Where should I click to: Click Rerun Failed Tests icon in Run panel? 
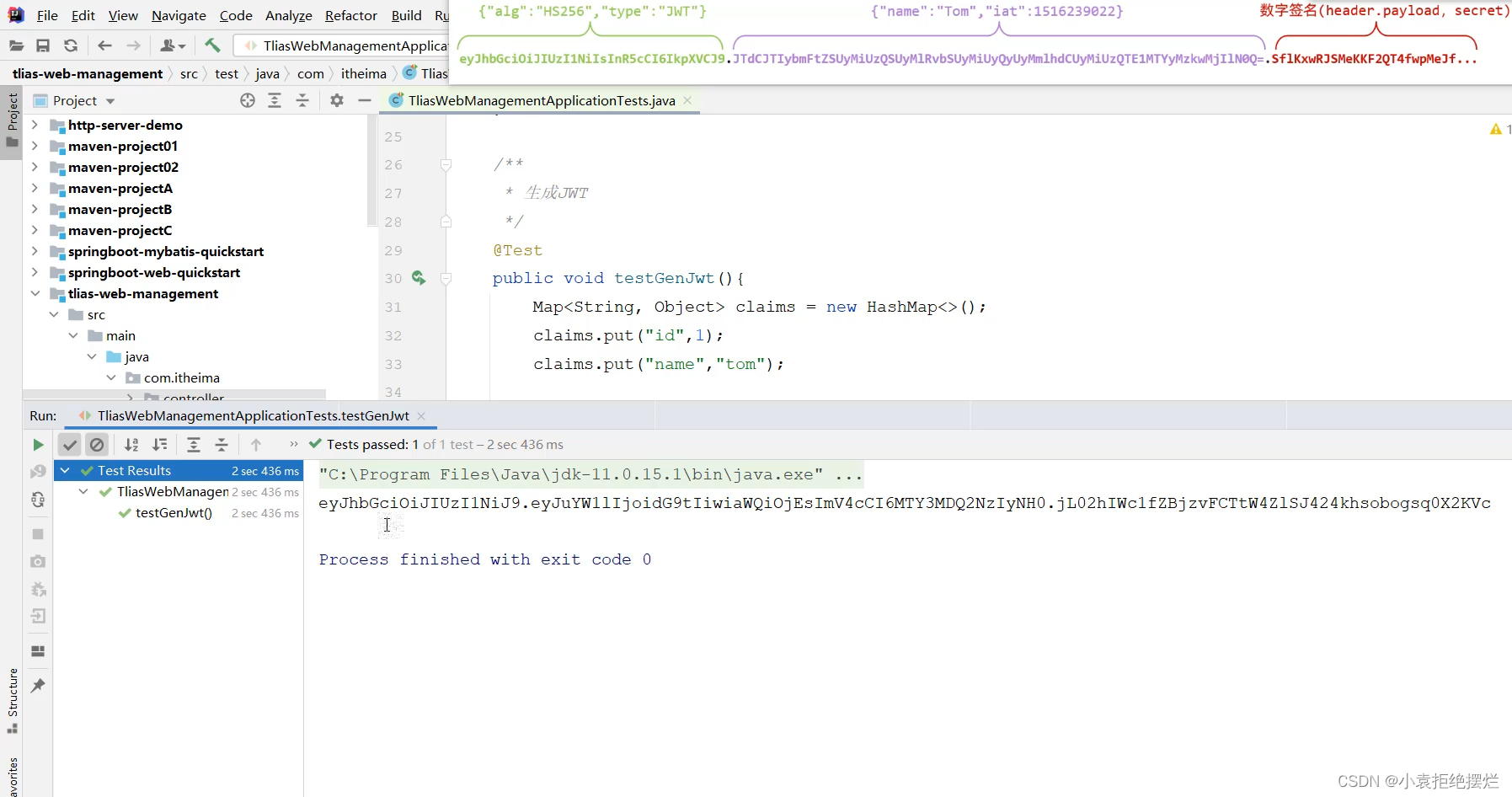coord(38,472)
